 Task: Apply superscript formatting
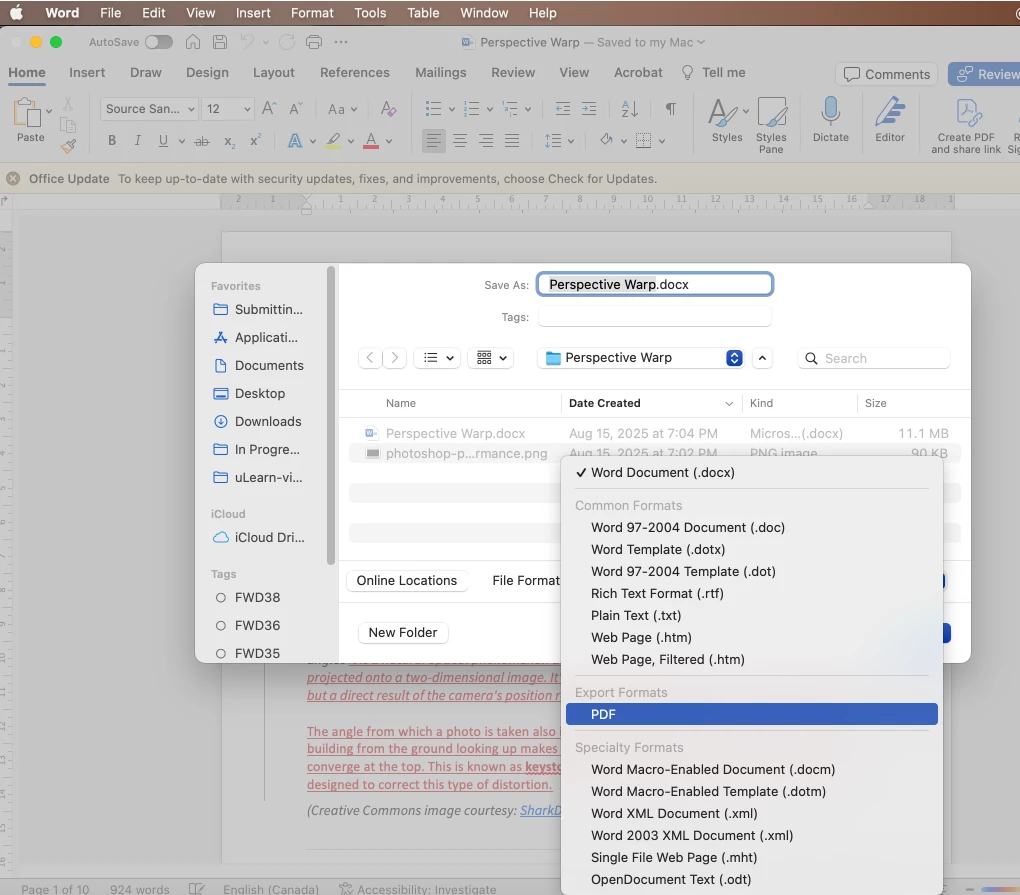(256, 140)
